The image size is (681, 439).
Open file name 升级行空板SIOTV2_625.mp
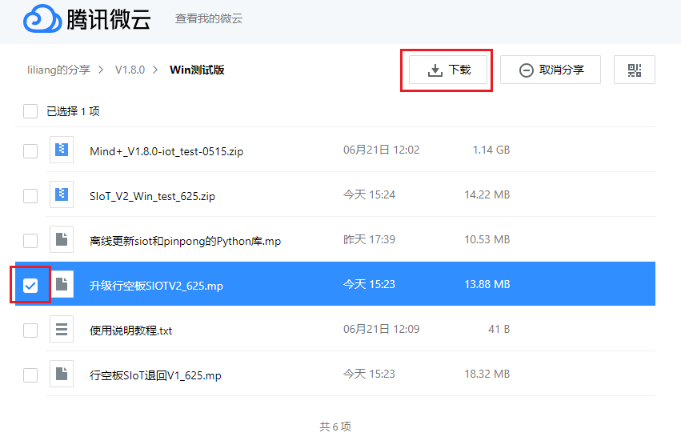[x=156, y=286]
